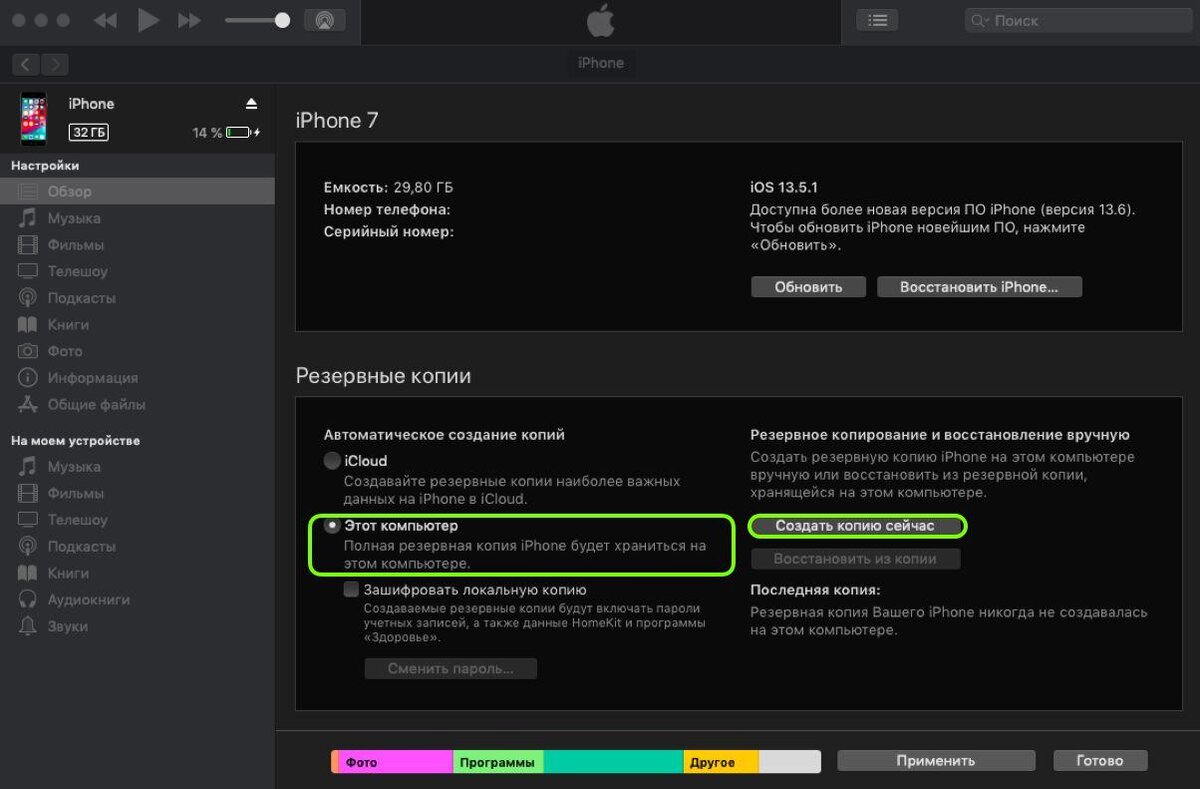
Task: Select Обзор in the Настройки sidebar
Action: click(x=137, y=191)
